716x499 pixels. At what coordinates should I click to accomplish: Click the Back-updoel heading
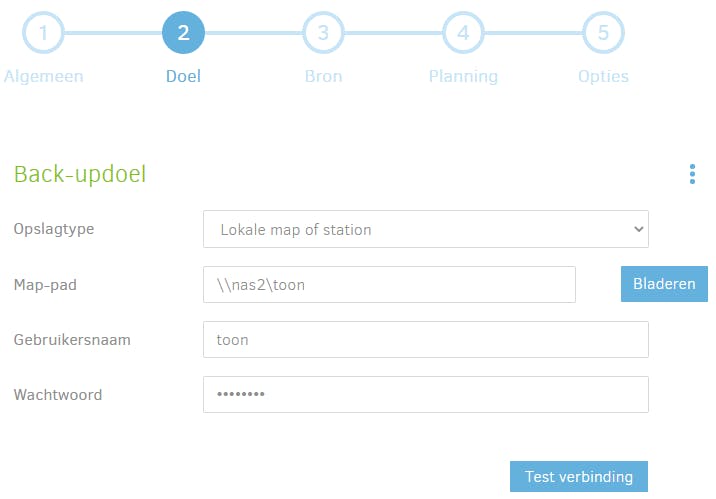coord(80,174)
